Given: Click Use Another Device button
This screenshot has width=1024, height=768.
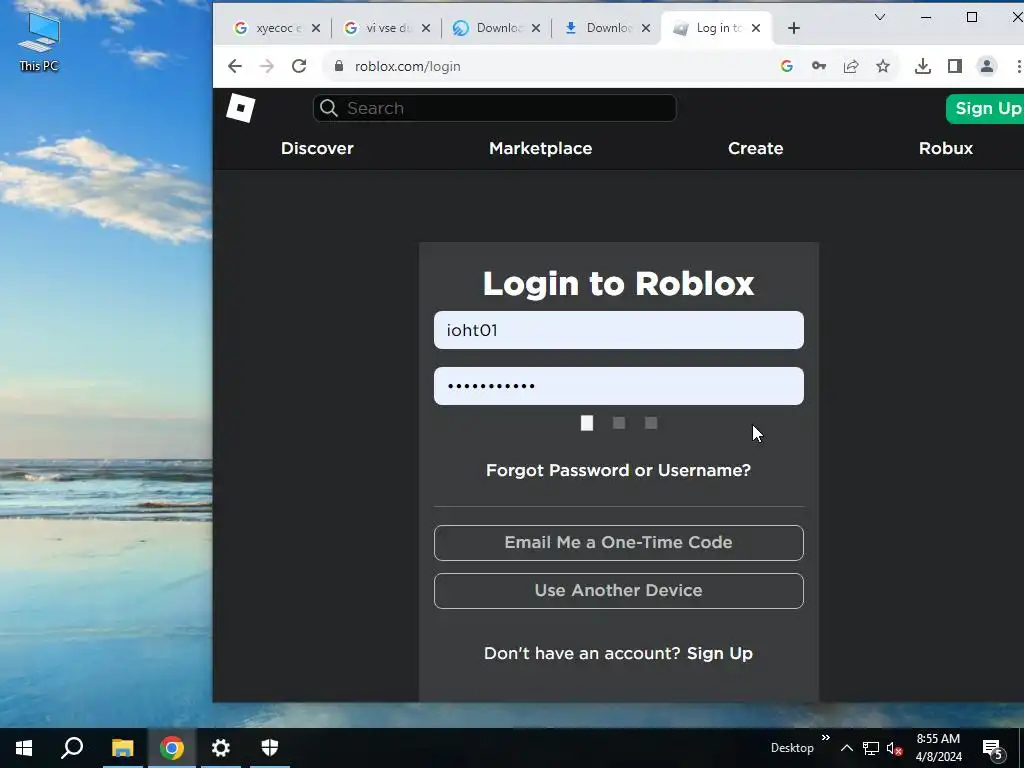Looking at the screenshot, I should (x=618, y=591).
